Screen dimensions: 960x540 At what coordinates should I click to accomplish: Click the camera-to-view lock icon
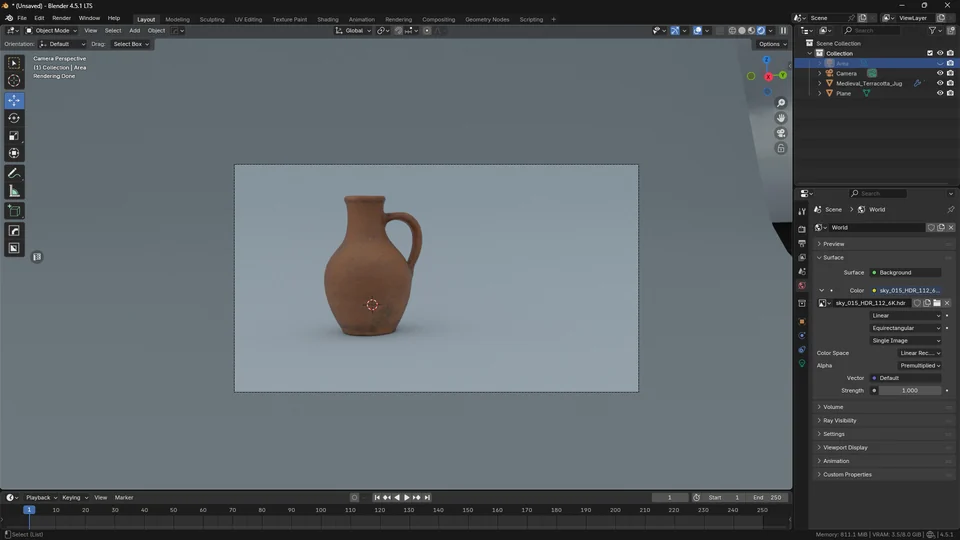(781, 148)
